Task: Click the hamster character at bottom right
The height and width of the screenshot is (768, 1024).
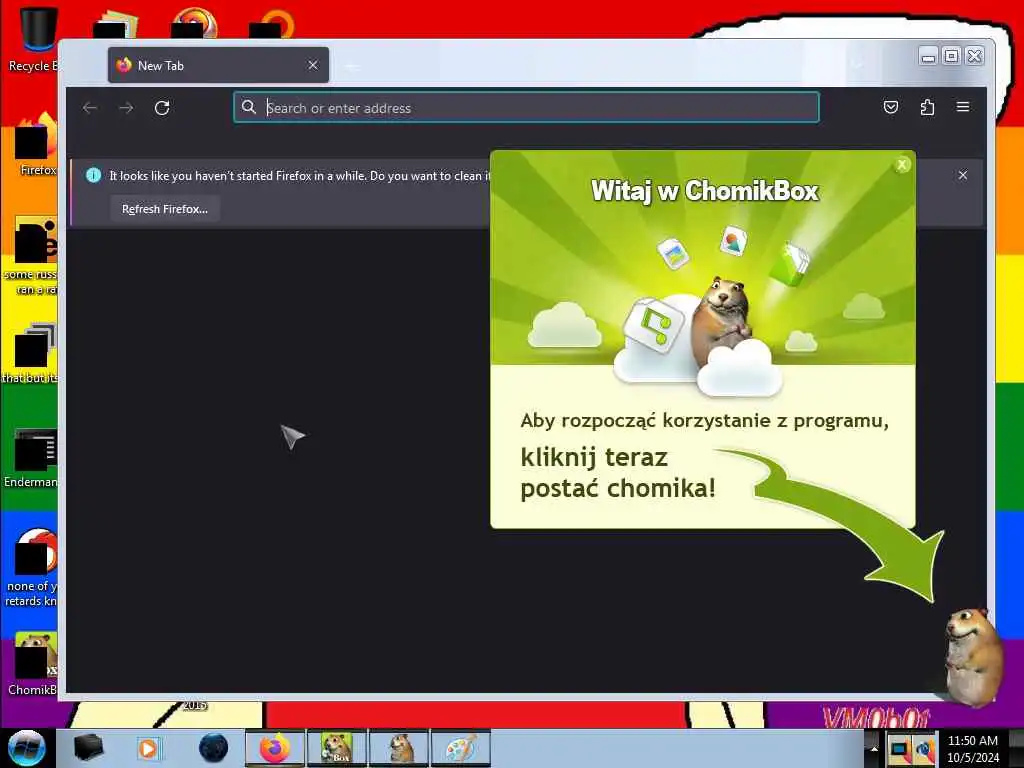Action: coord(973,656)
